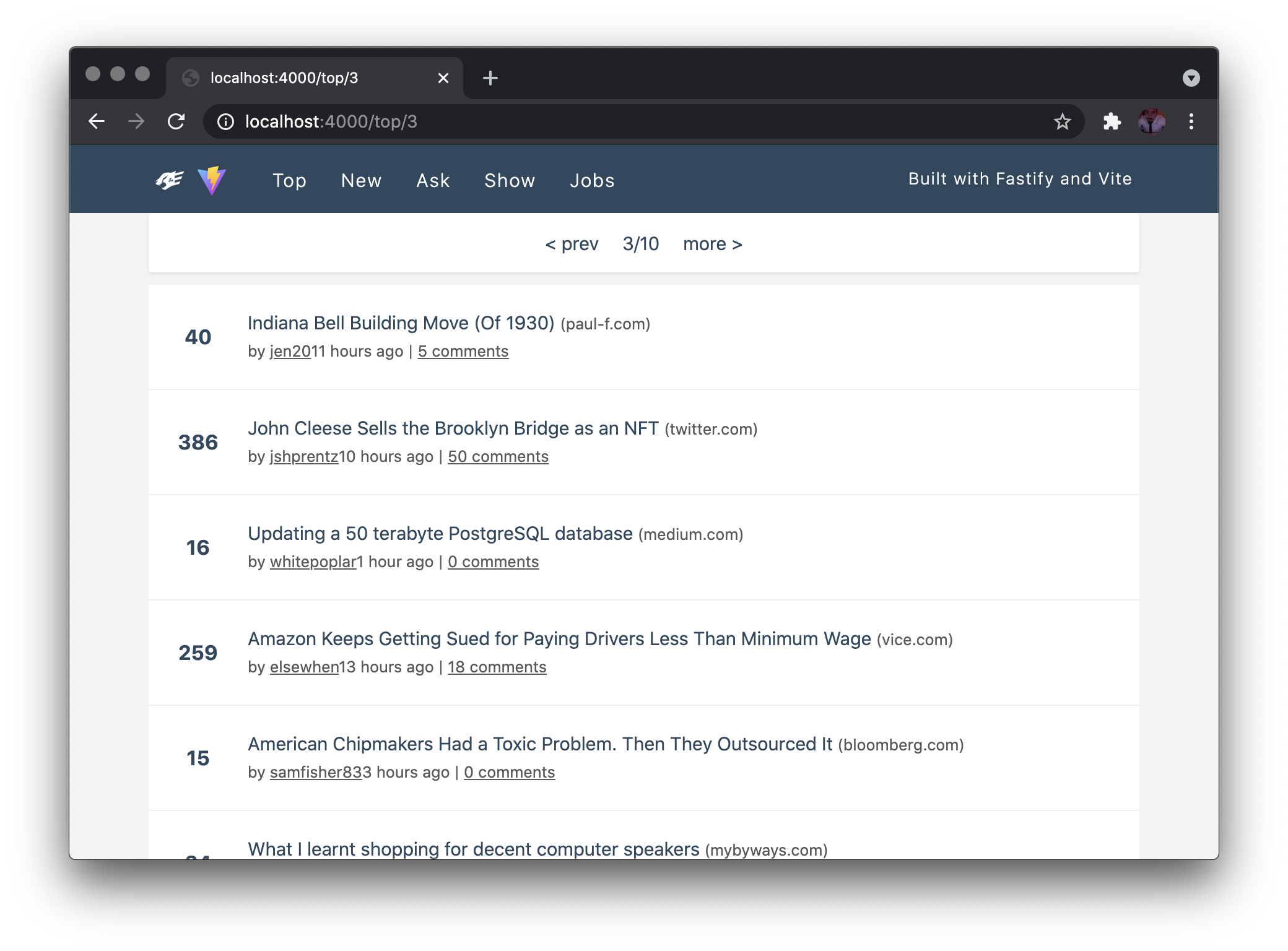The width and height of the screenshot is (1288, 951).
Task: Navigate to the Top section
Action: [289, 180]
